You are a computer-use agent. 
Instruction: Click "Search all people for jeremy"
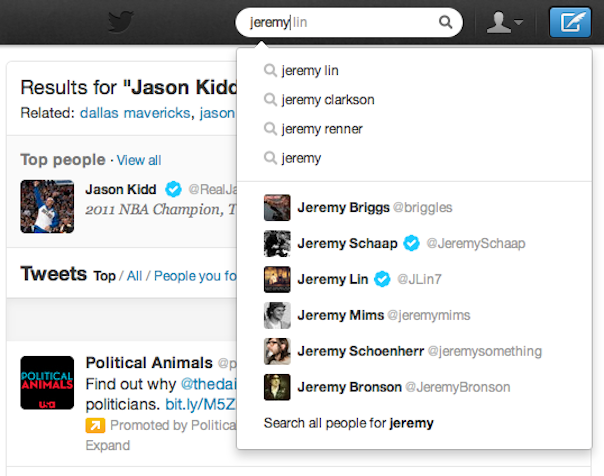pos(348,423)
